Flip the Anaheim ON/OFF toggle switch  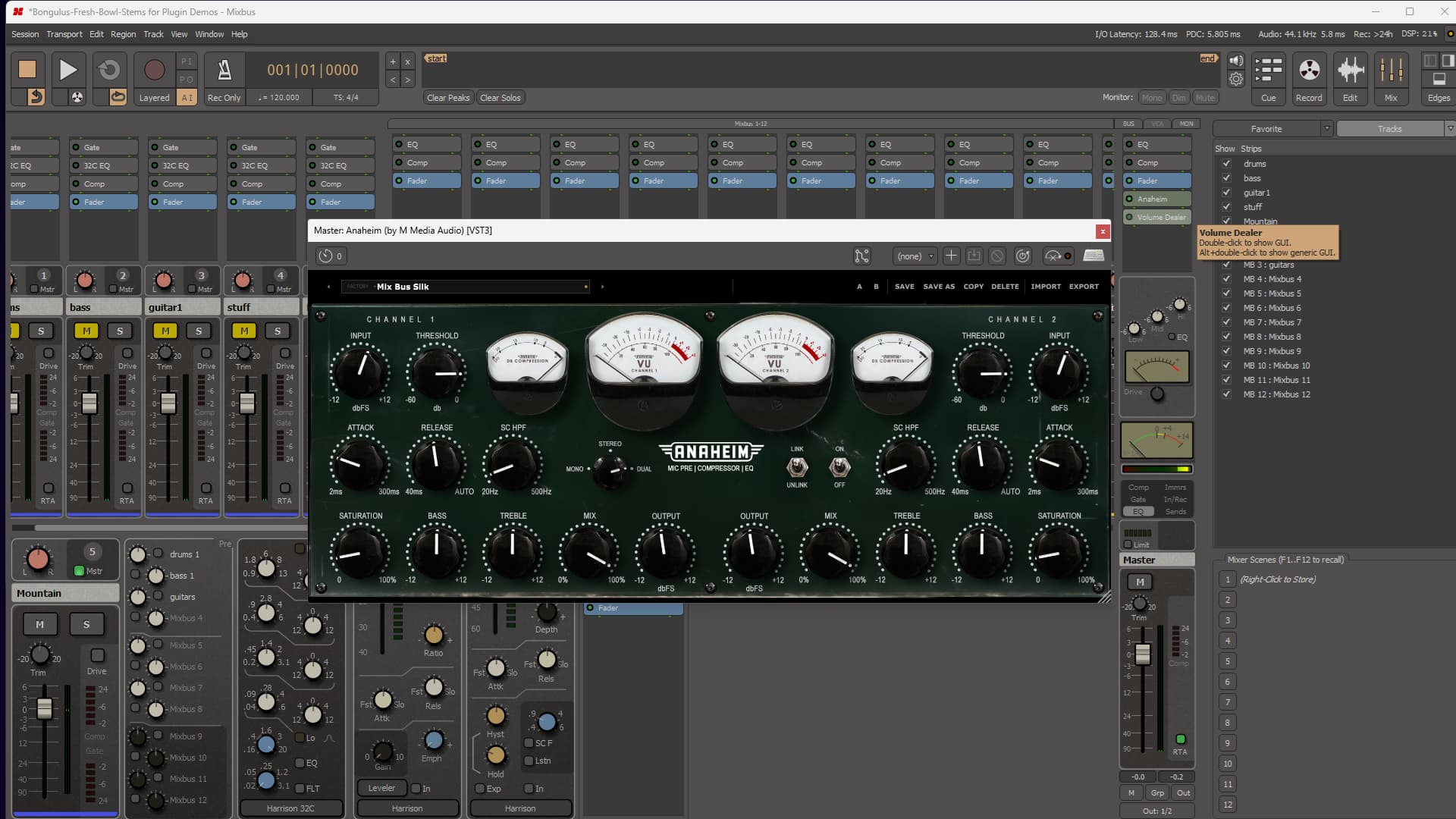tap(839, 466)
